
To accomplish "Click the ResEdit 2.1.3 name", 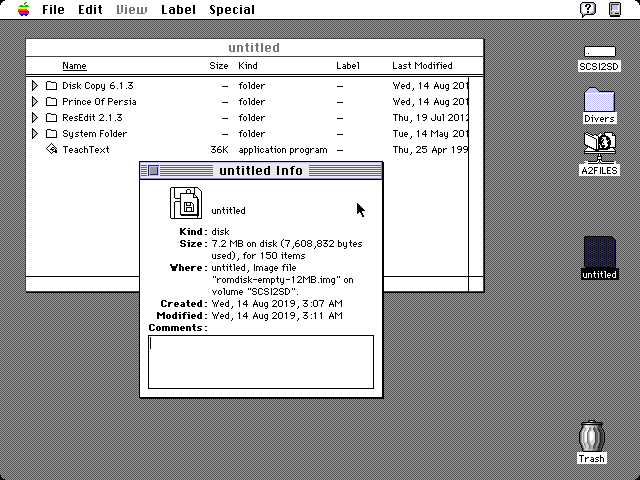I will [x=92, y=118].
